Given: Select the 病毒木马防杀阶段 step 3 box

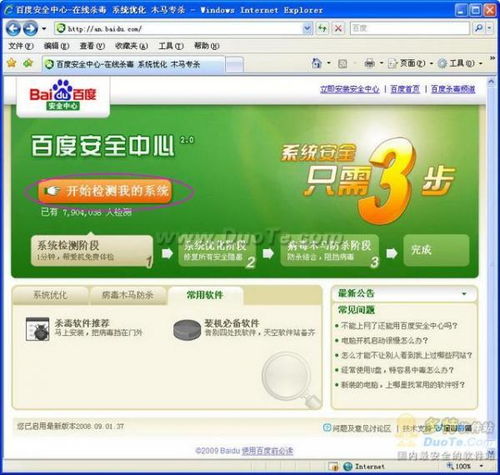Looking at the screenshot, I should click(x=330, y=251).
